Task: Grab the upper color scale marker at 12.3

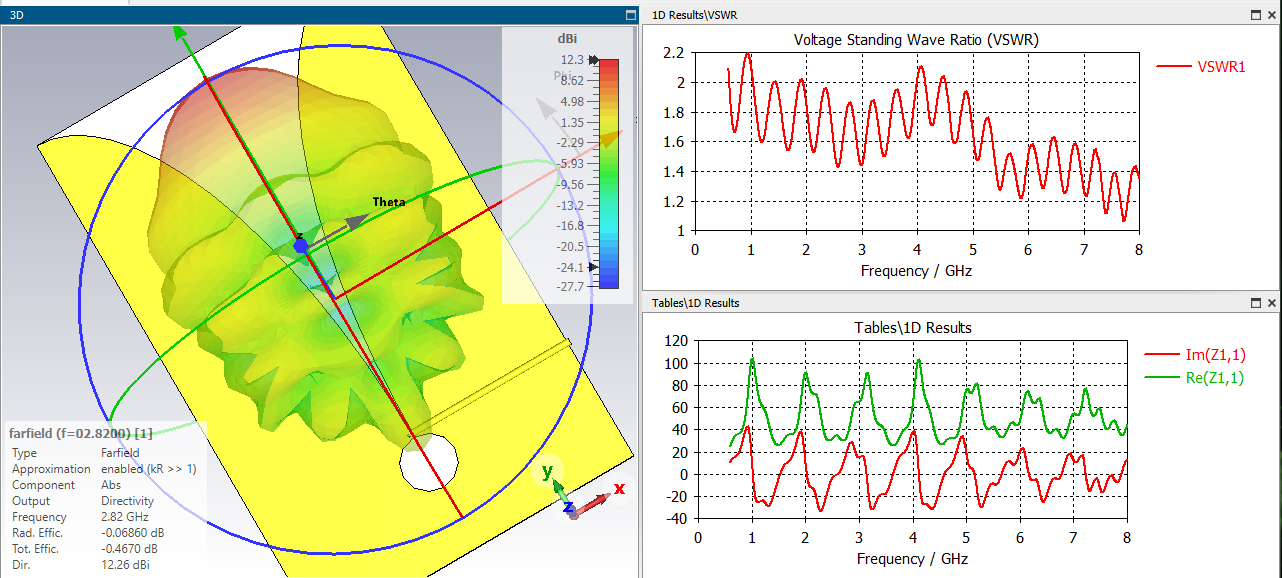Action: coord(594,61)
